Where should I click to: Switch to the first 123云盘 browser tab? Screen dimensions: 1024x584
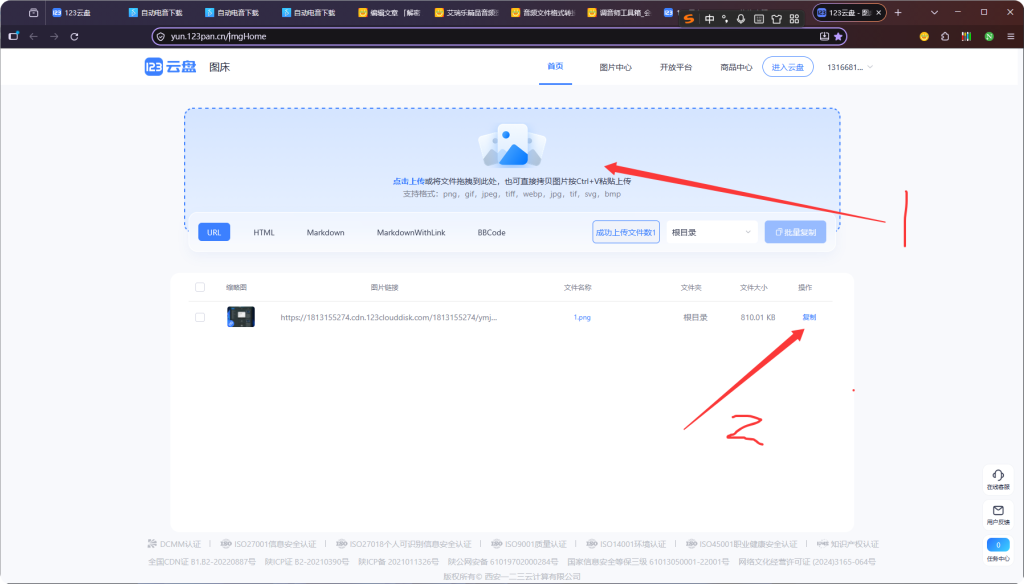click(x=83, y=12)
